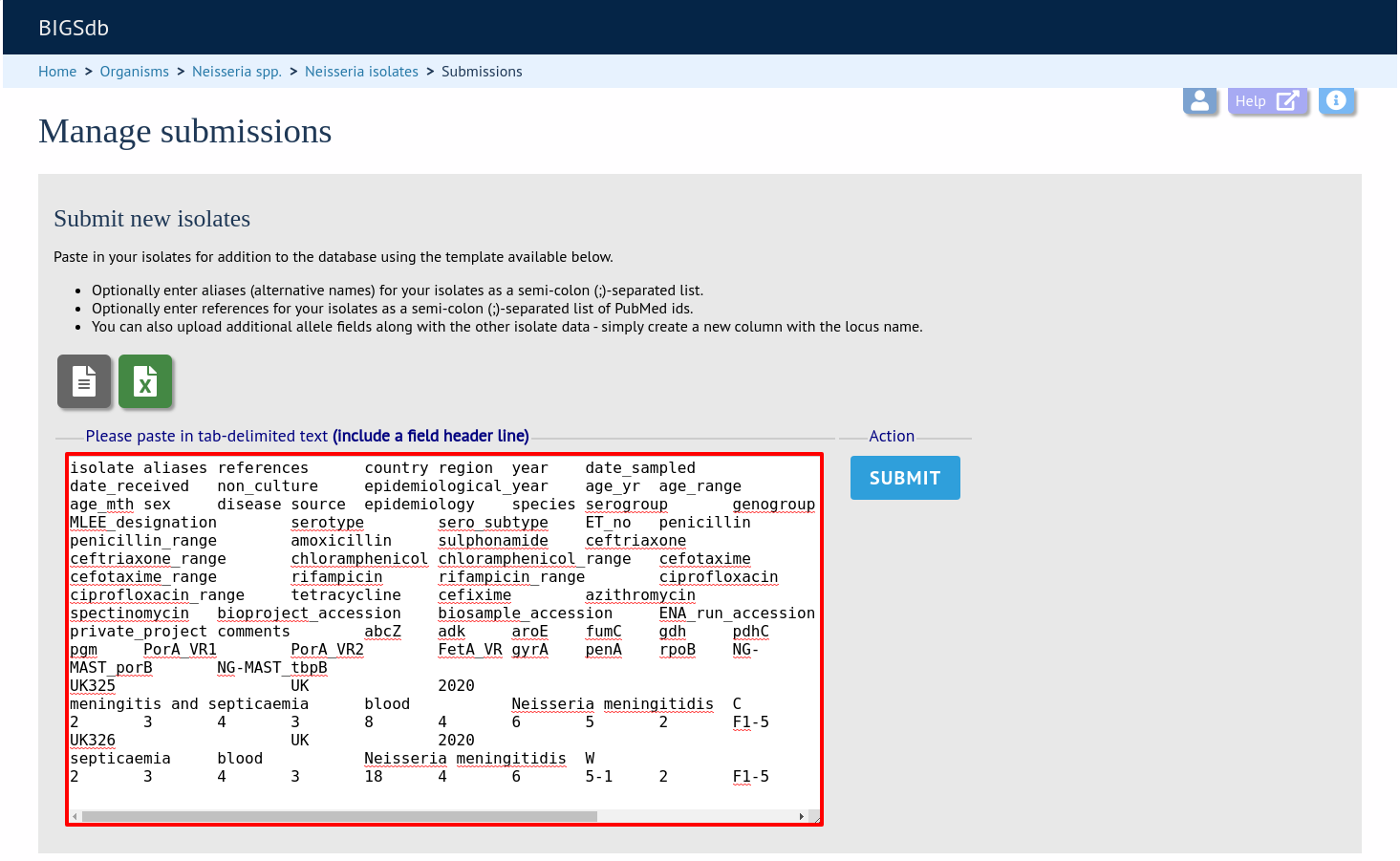
Task: Click the 'epidemiological_year' header word
Action: [456, 486]
